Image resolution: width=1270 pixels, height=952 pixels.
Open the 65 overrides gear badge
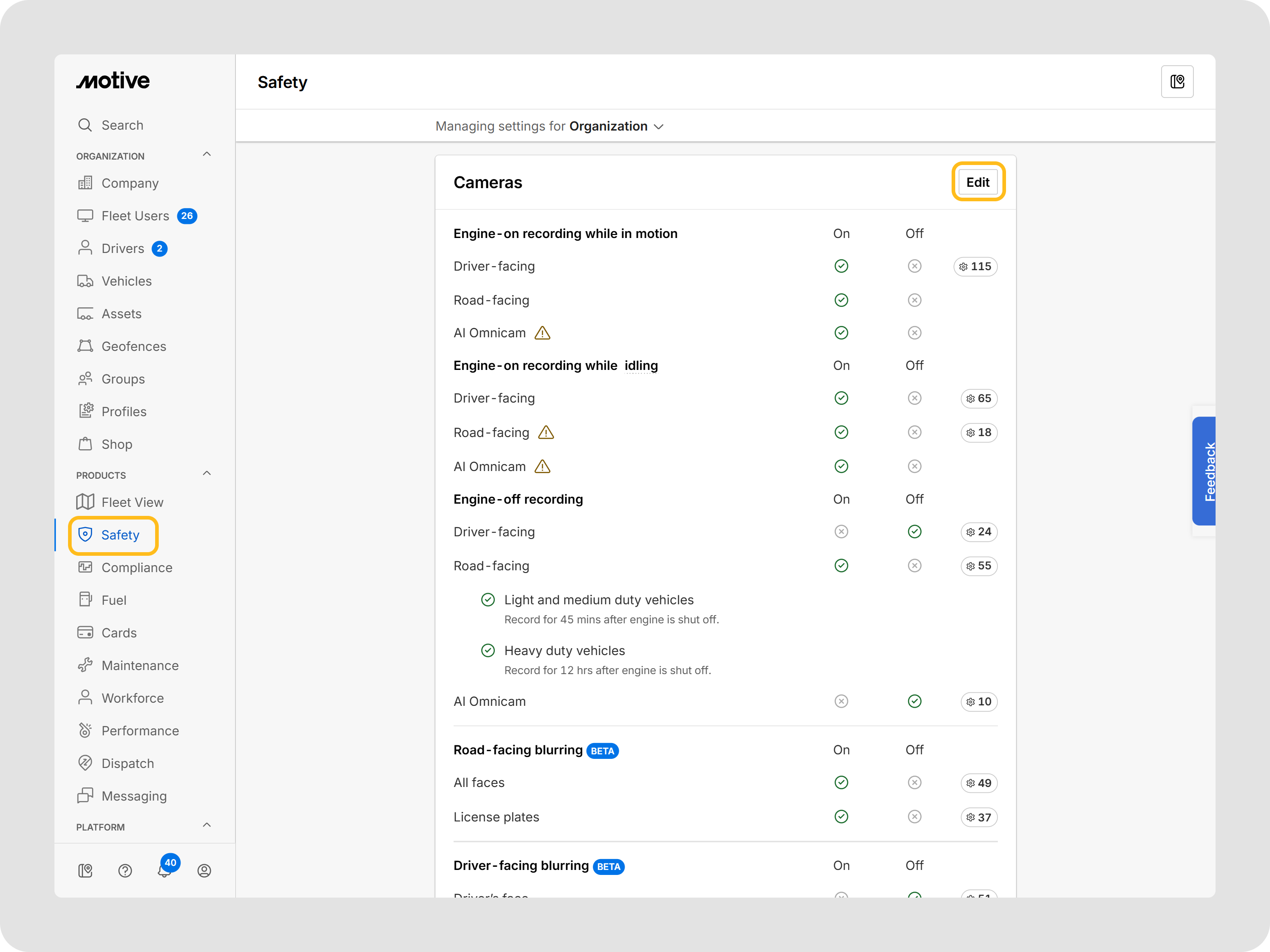tap(979, 398)
